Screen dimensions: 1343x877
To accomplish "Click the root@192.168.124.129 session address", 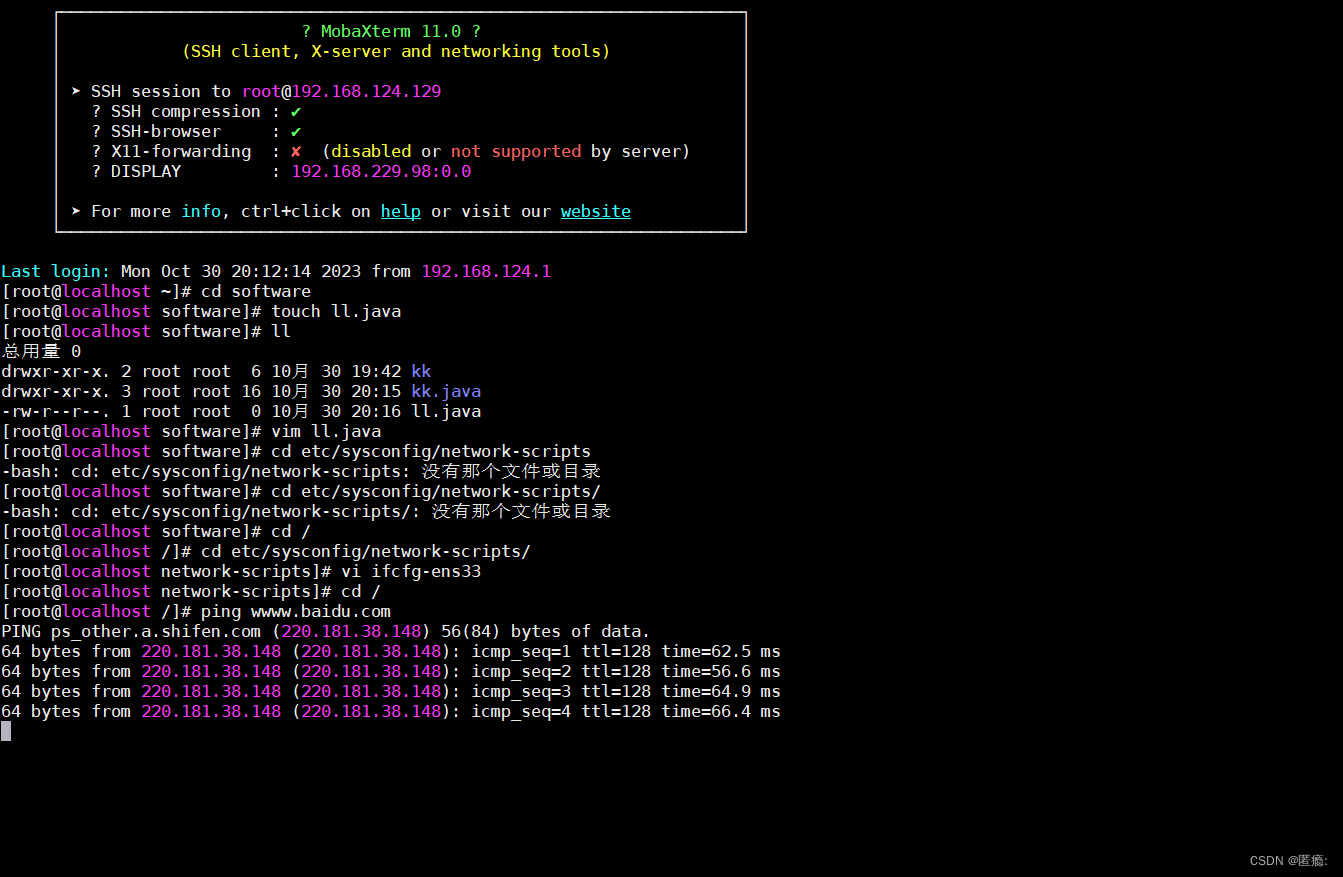I will click(341, 91).
